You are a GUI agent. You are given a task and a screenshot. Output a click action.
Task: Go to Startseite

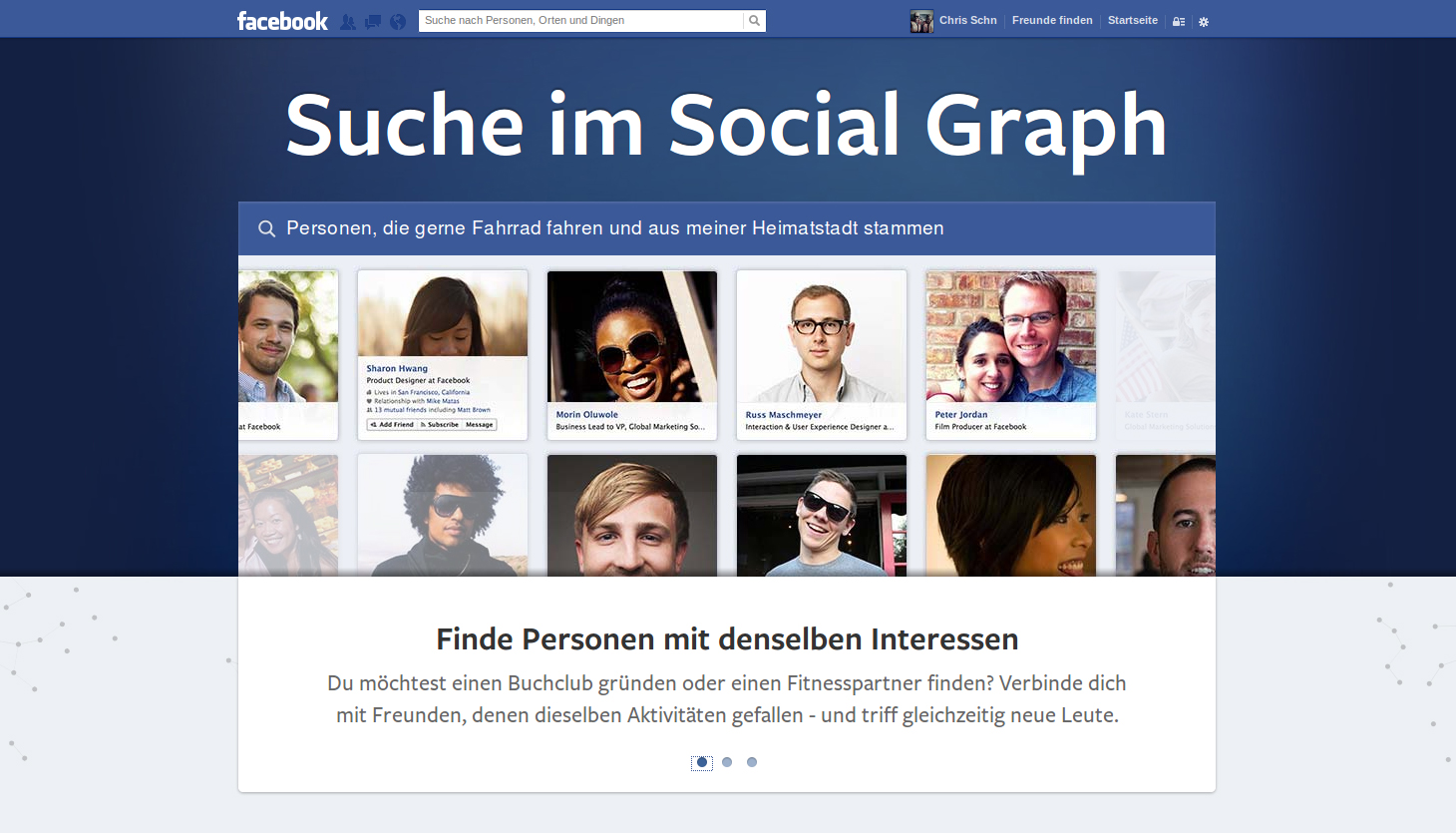pos(1133,20)
